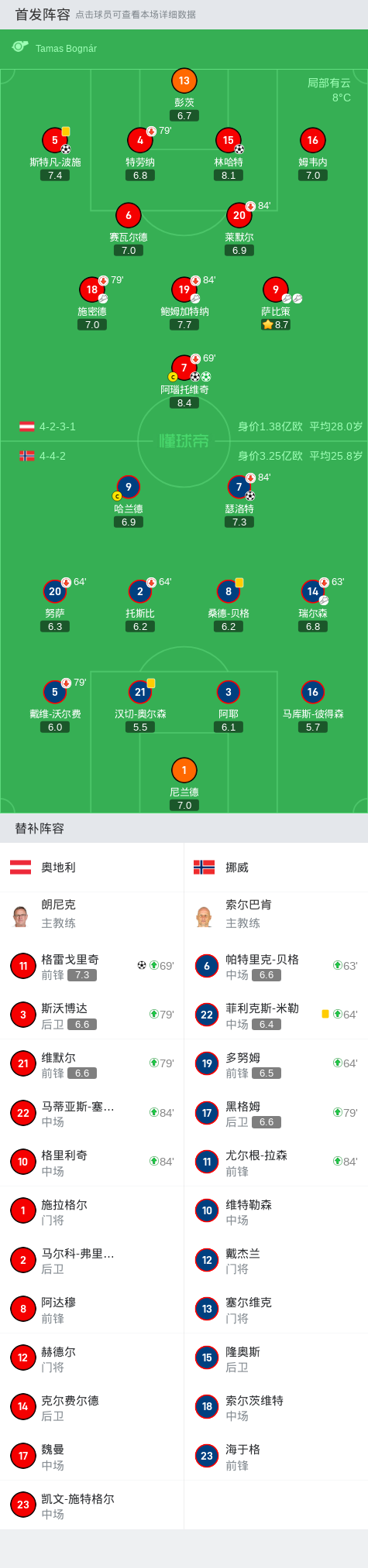The width and height of the screenshot is (368, 1568).
Task: Tap 瑟洛特 number 7 striker icon
Action: point(239,487)
